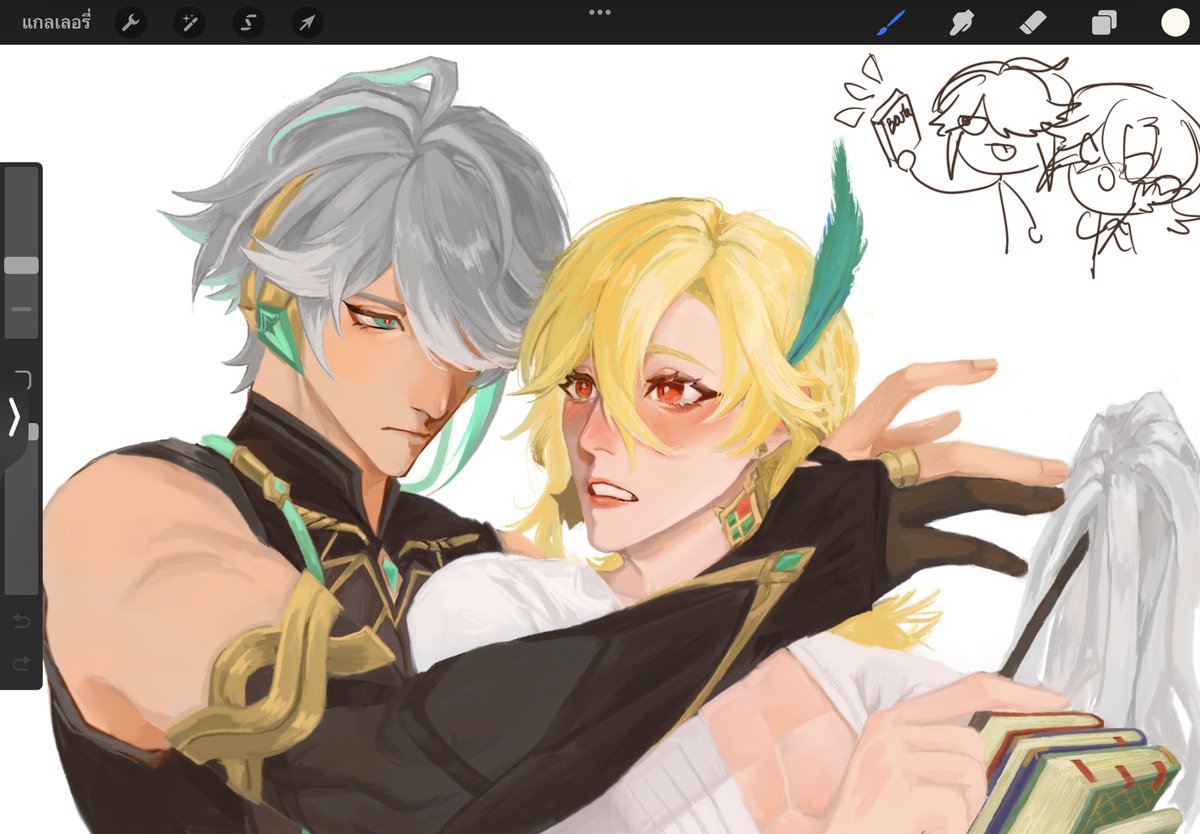Click the brush opacity slider handle
Viewport: 1200px width, 834px height.
pyautogui.click(x=33, y=431)
